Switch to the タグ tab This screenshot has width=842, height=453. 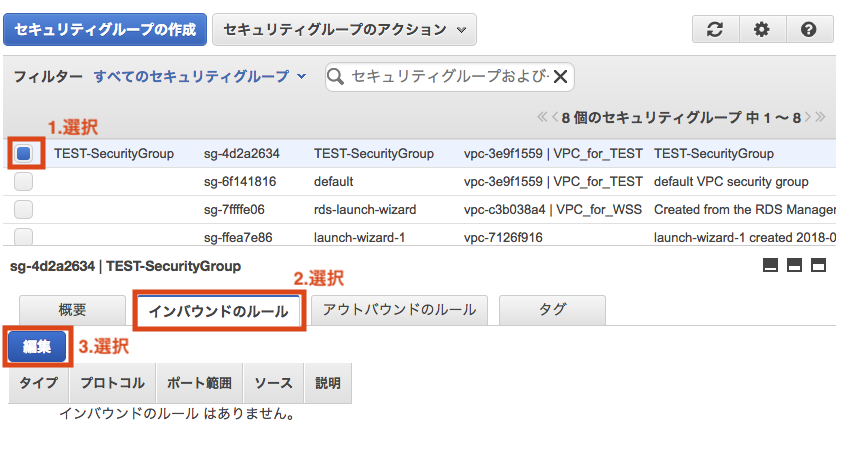(552, 310)
